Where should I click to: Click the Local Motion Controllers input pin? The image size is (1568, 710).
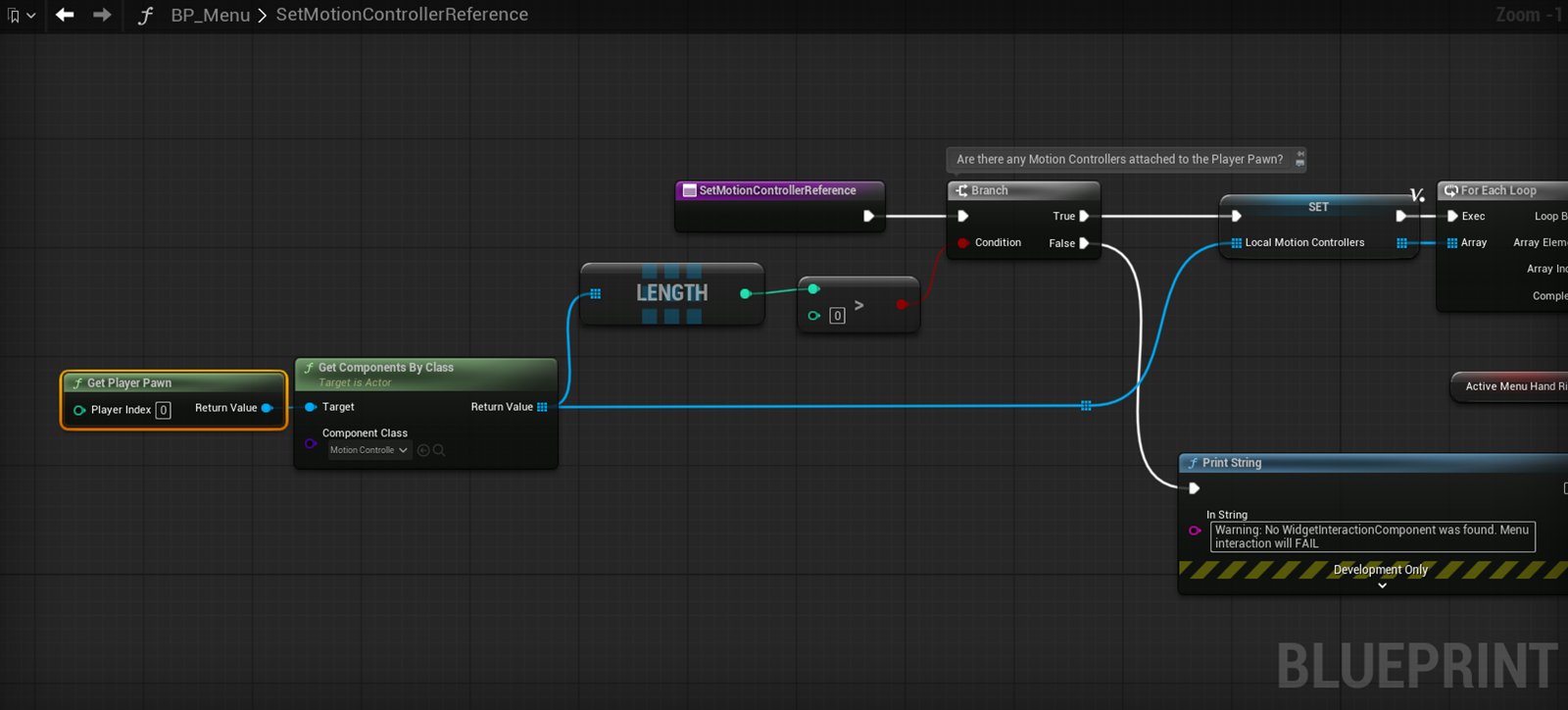pyautogui.click(x=1237, y=242)
